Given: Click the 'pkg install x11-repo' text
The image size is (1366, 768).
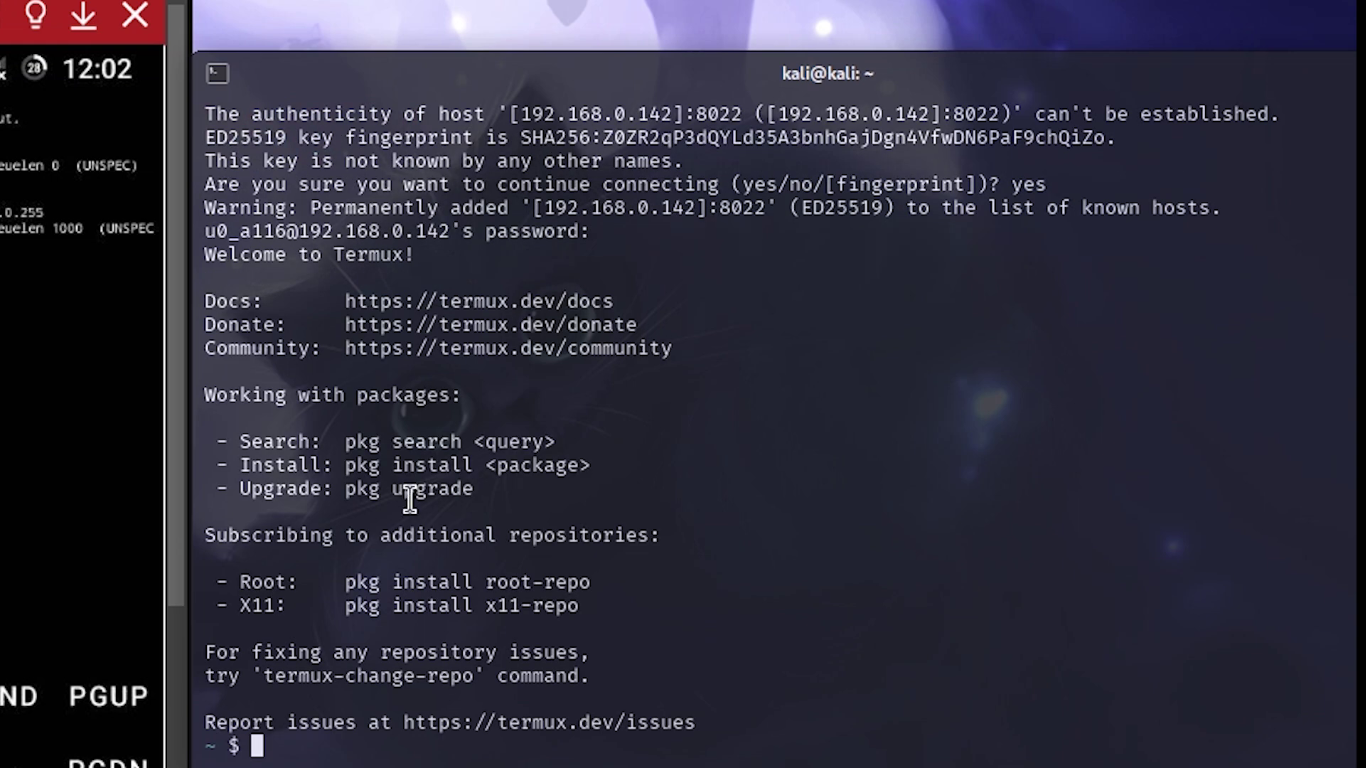Looking at the screenshot, I should tap(461, 605).
